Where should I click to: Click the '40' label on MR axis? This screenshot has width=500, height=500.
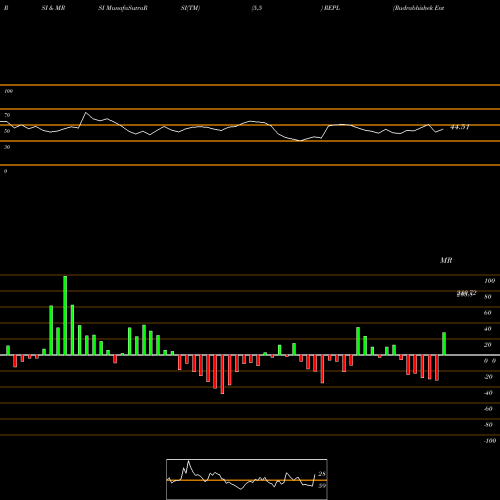488,329
